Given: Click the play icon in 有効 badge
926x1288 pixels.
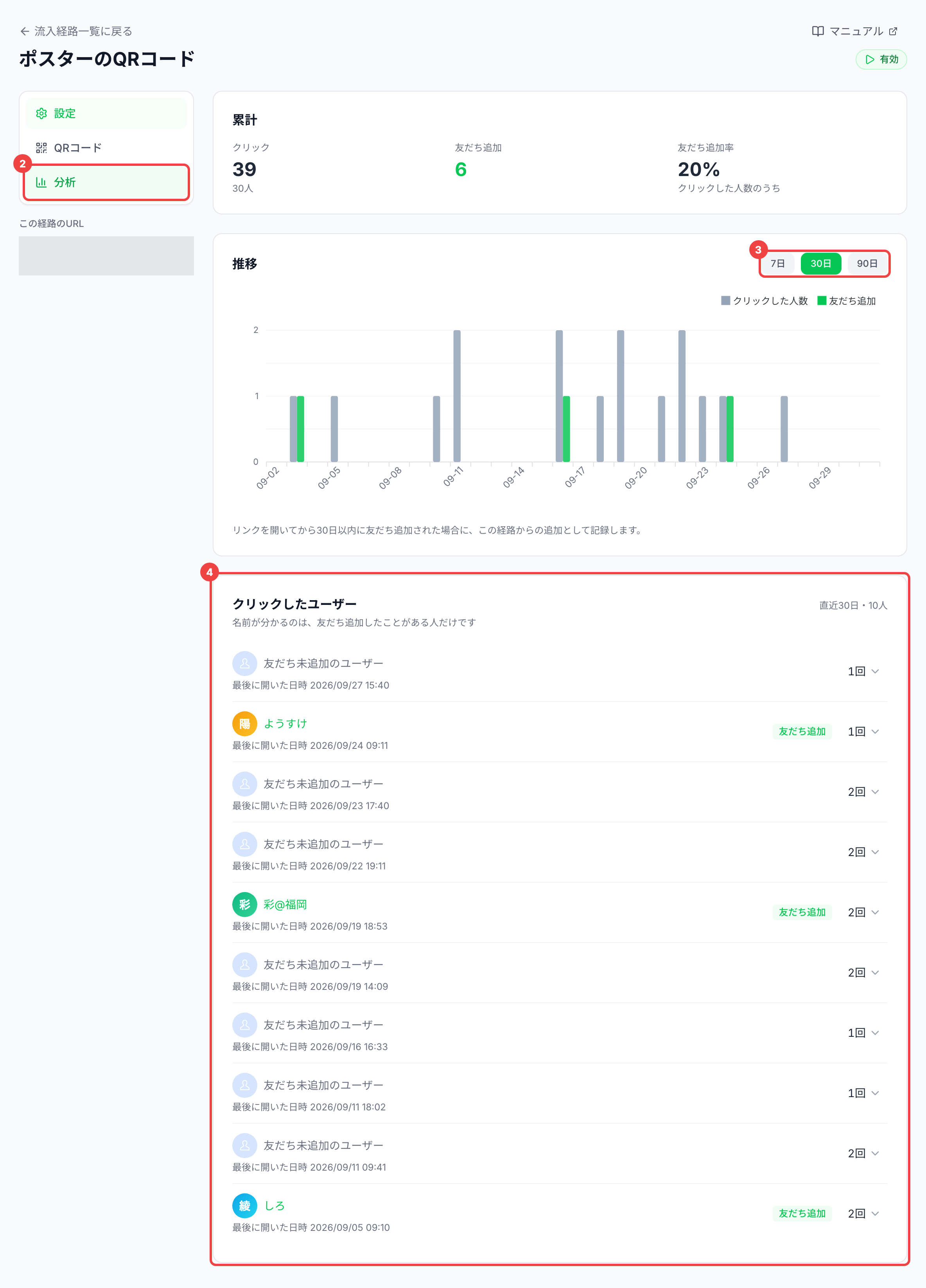Looking at the screenshot, I should coord(869,59).
